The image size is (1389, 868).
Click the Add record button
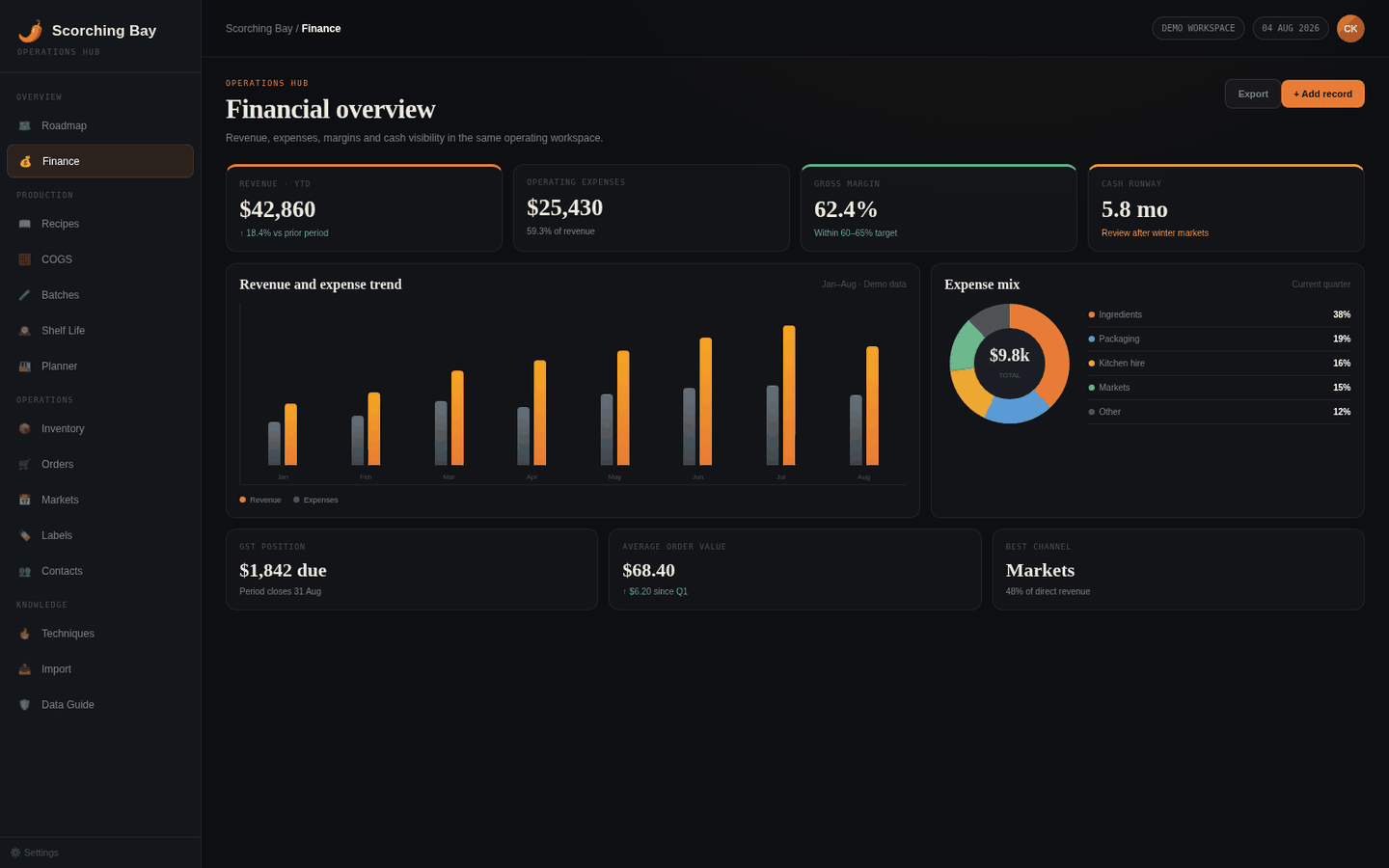coord(1322,94)
